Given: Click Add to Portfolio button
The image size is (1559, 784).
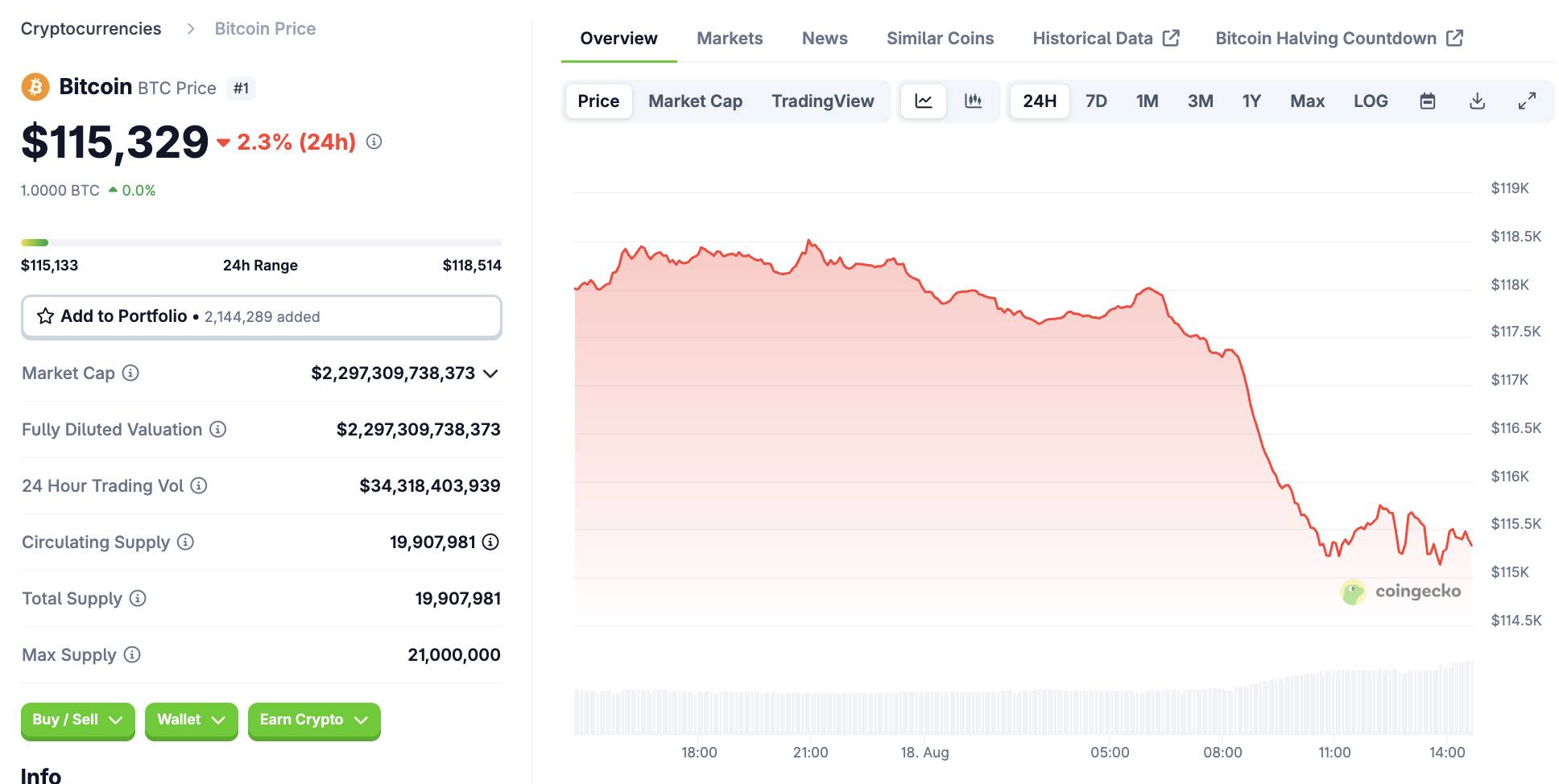Looking at the screenshot, I should (262, 316).
